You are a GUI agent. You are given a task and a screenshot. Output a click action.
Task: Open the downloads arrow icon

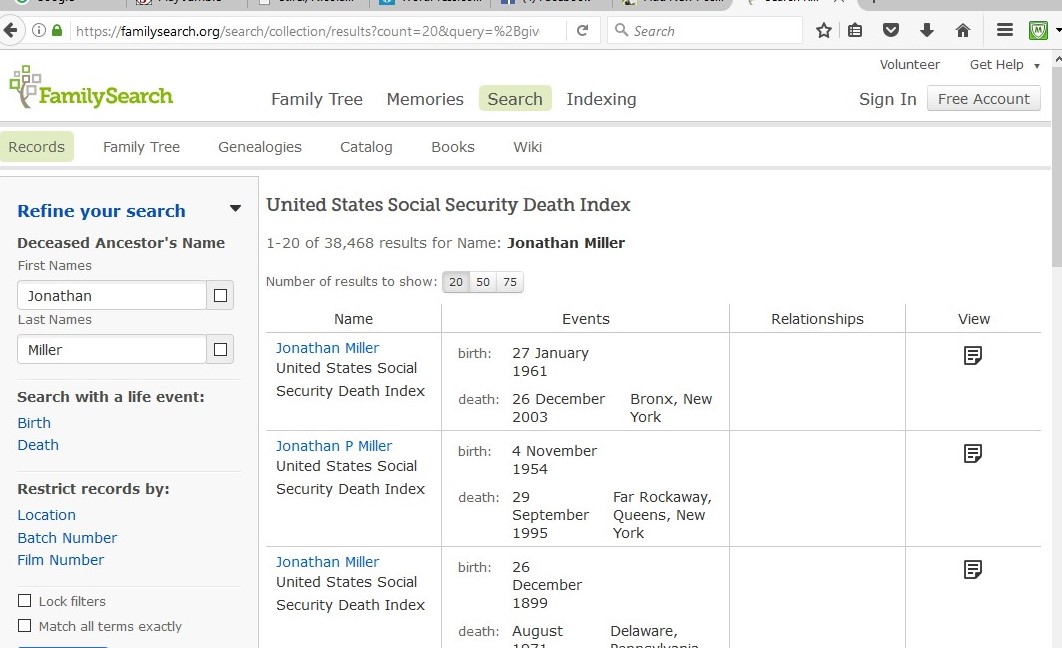click(x=927, y=30)
